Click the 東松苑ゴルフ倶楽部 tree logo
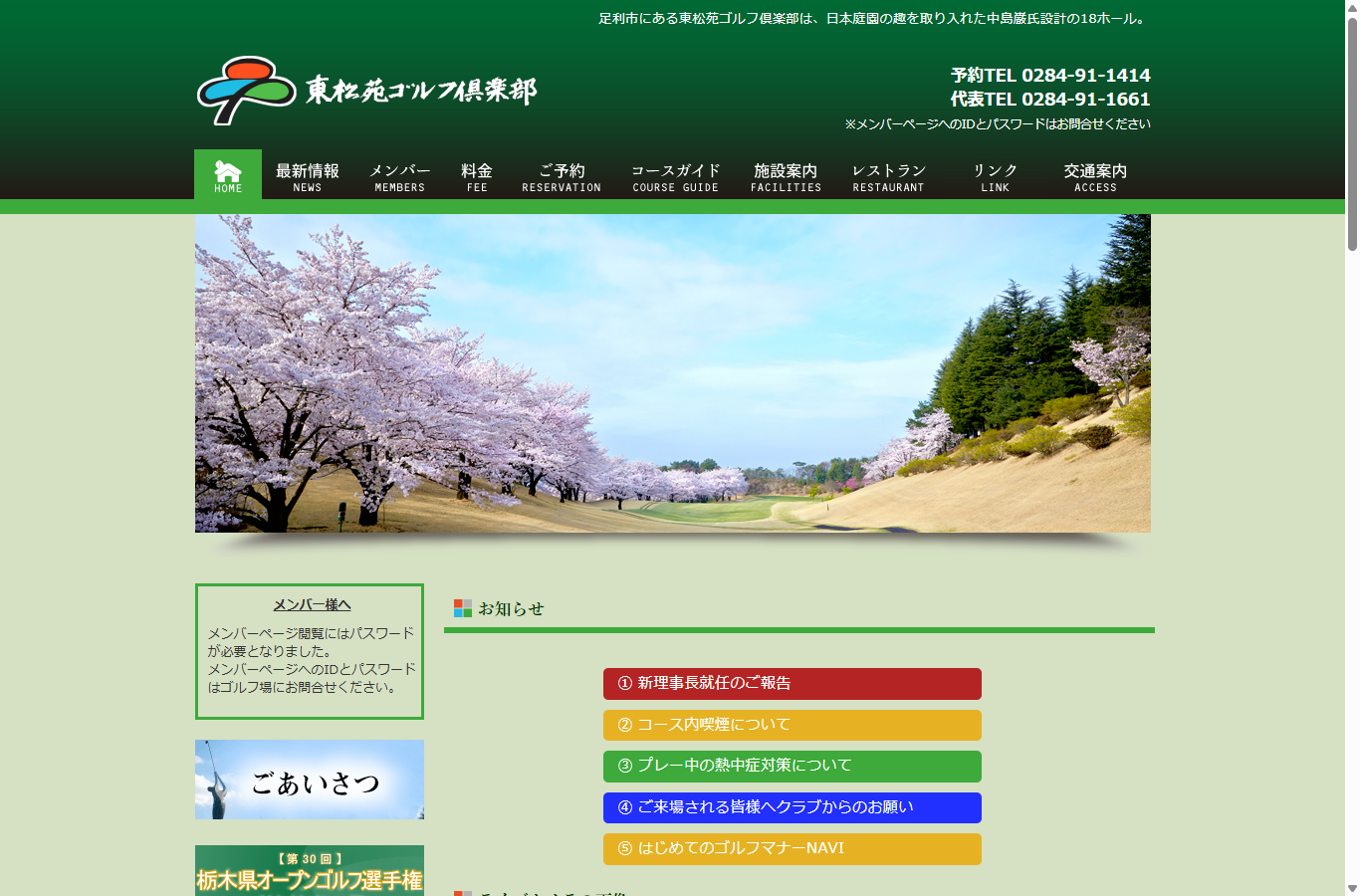This screenshot has width=1360, height=896. (x=246, y=91)
